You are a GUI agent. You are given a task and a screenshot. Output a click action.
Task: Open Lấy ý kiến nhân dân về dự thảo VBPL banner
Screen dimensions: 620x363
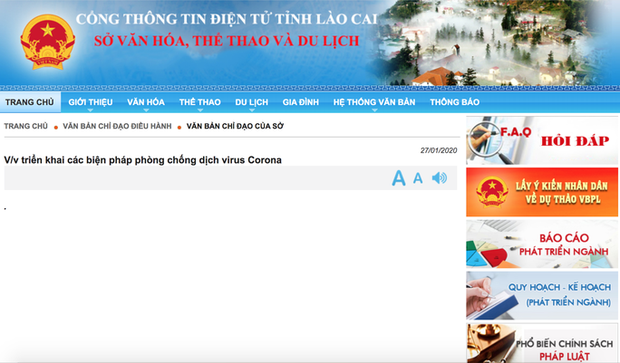[x=542, y=192]
